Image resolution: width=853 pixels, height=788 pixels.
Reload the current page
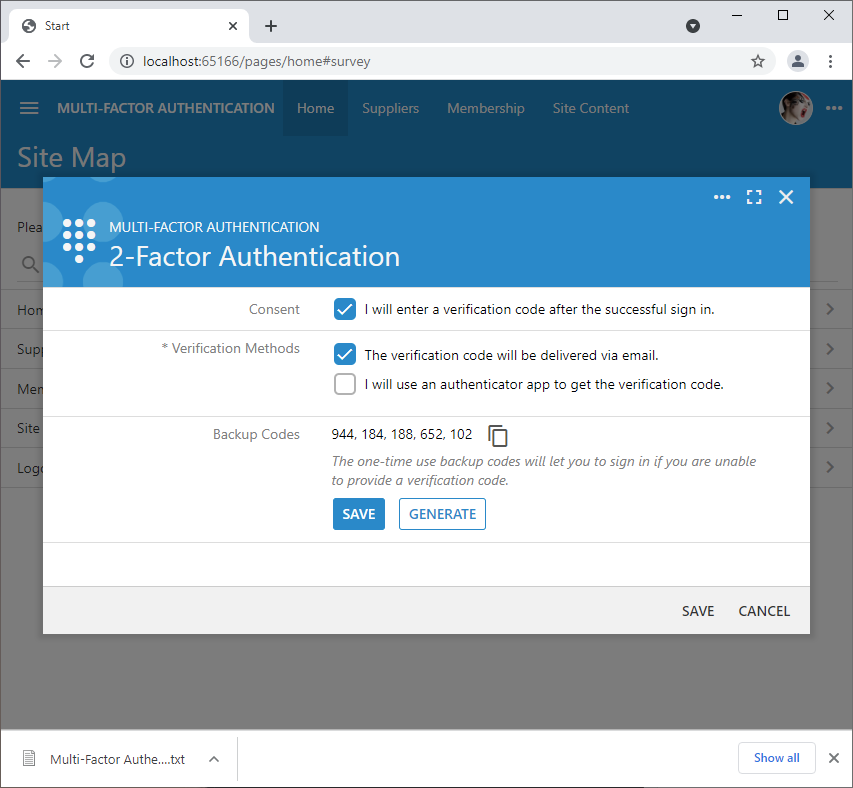[x=87, y=61]
